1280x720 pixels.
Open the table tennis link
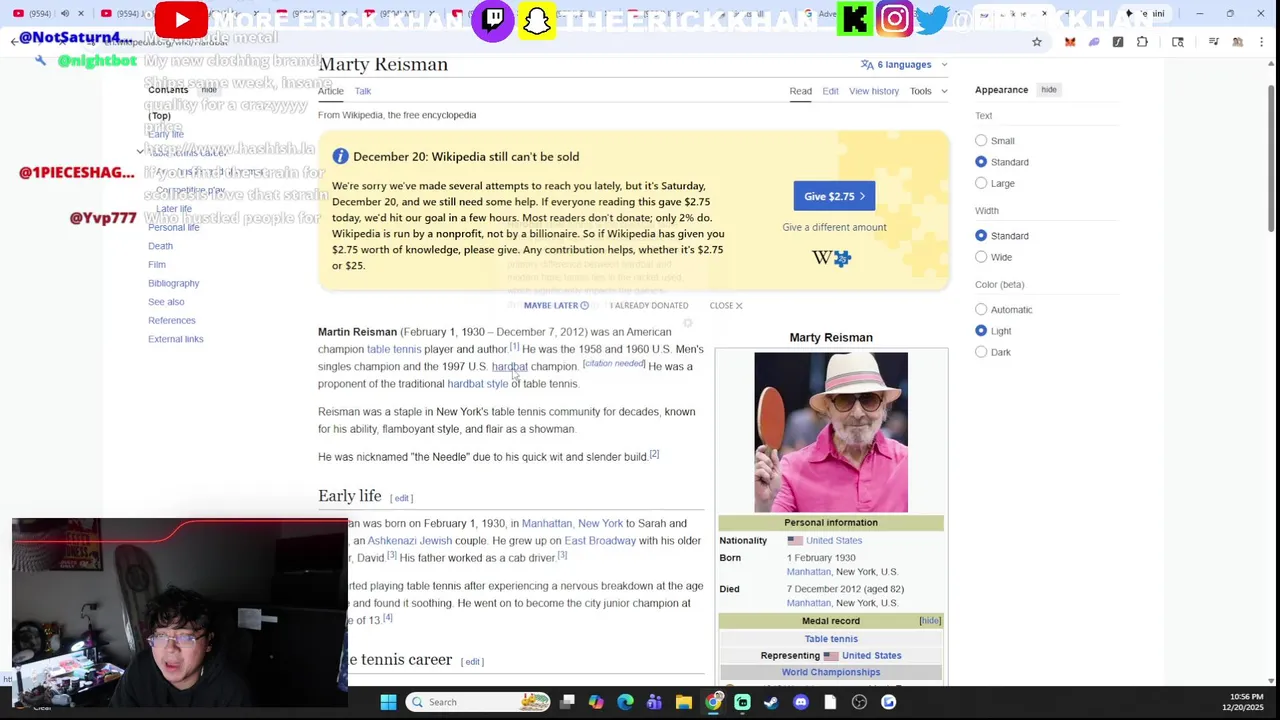[394, 349]
